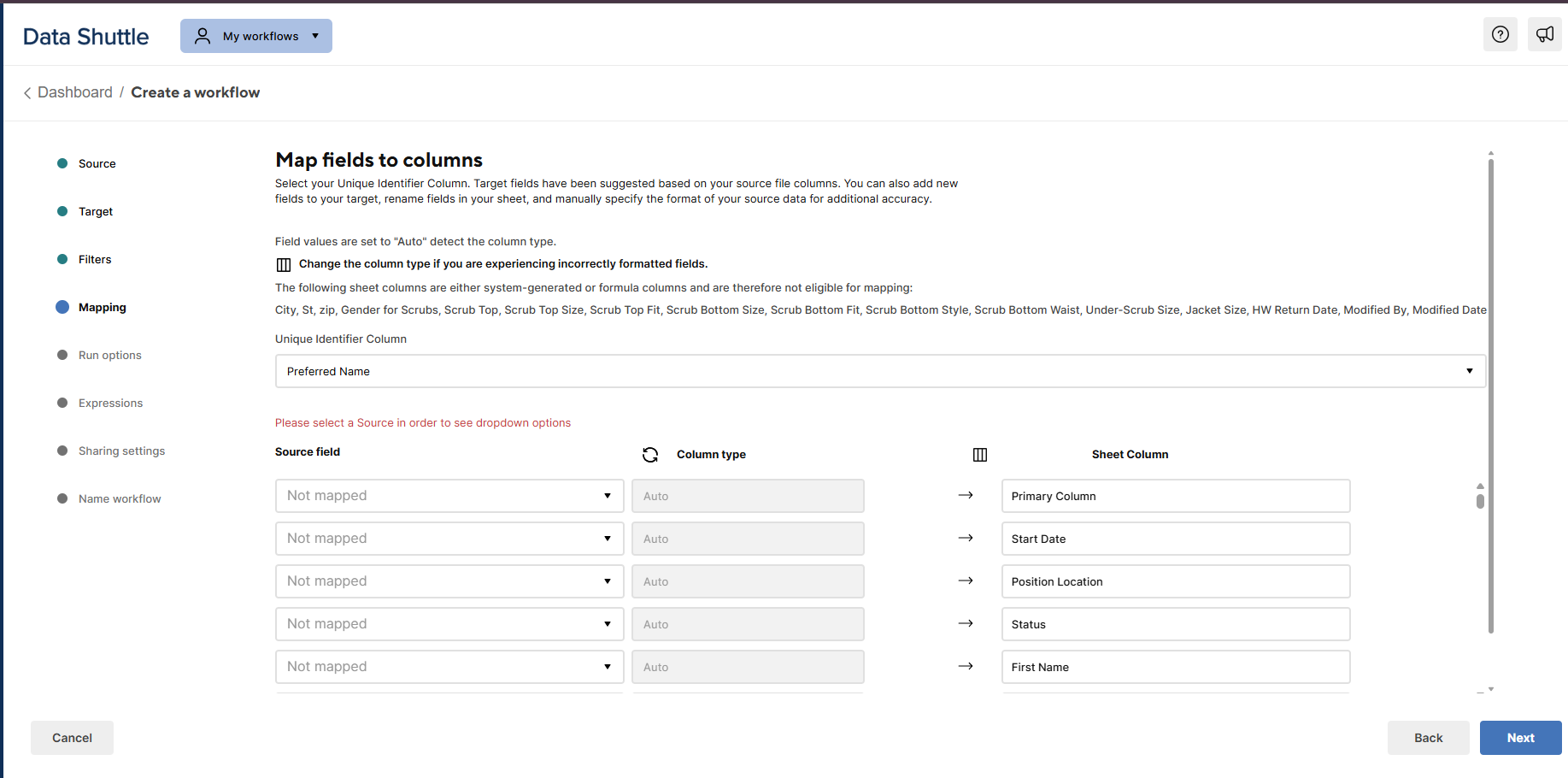Open the My workflows dropdown
1568x778 pixels.
point(256,36)
